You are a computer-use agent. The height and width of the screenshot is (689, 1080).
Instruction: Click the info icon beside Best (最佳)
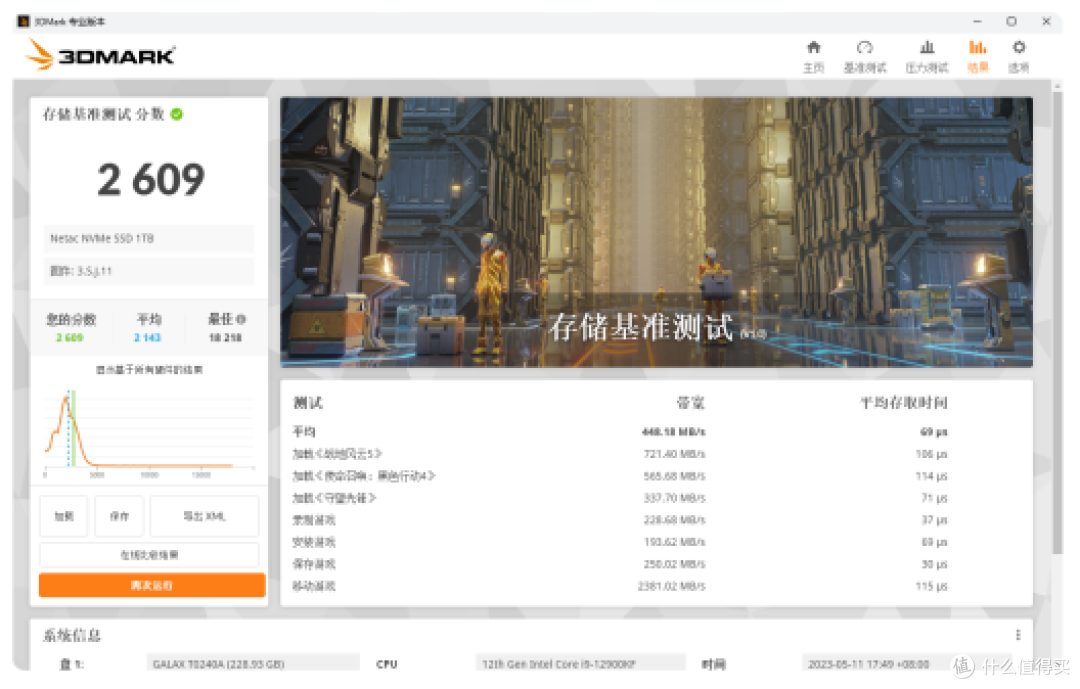point(241,320)
